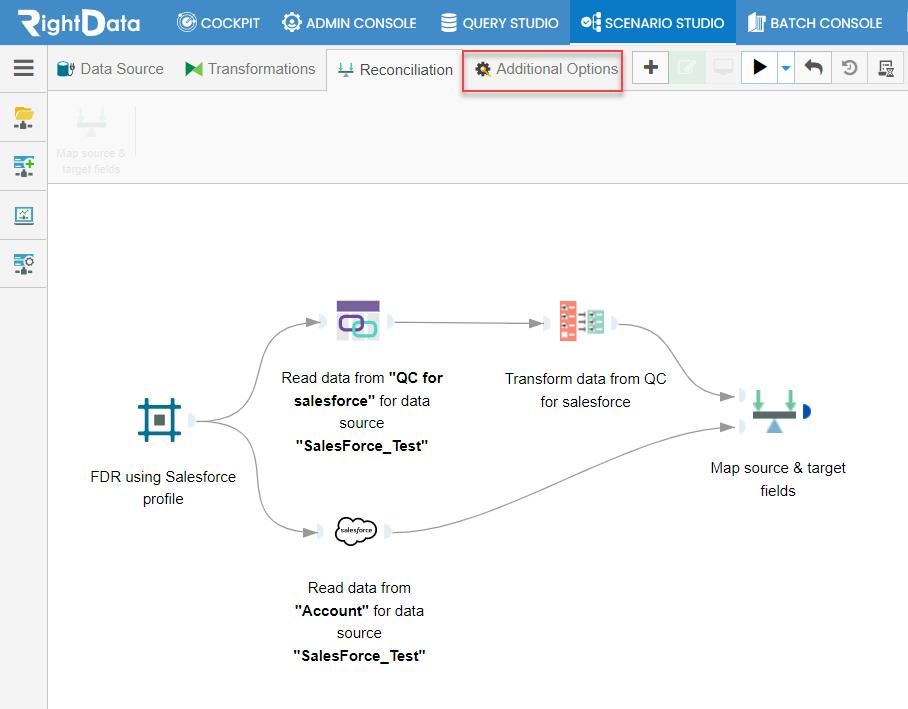Switch to the Data Source tab
This screenshot has width=908, height=709.
(x=110, y=69)
